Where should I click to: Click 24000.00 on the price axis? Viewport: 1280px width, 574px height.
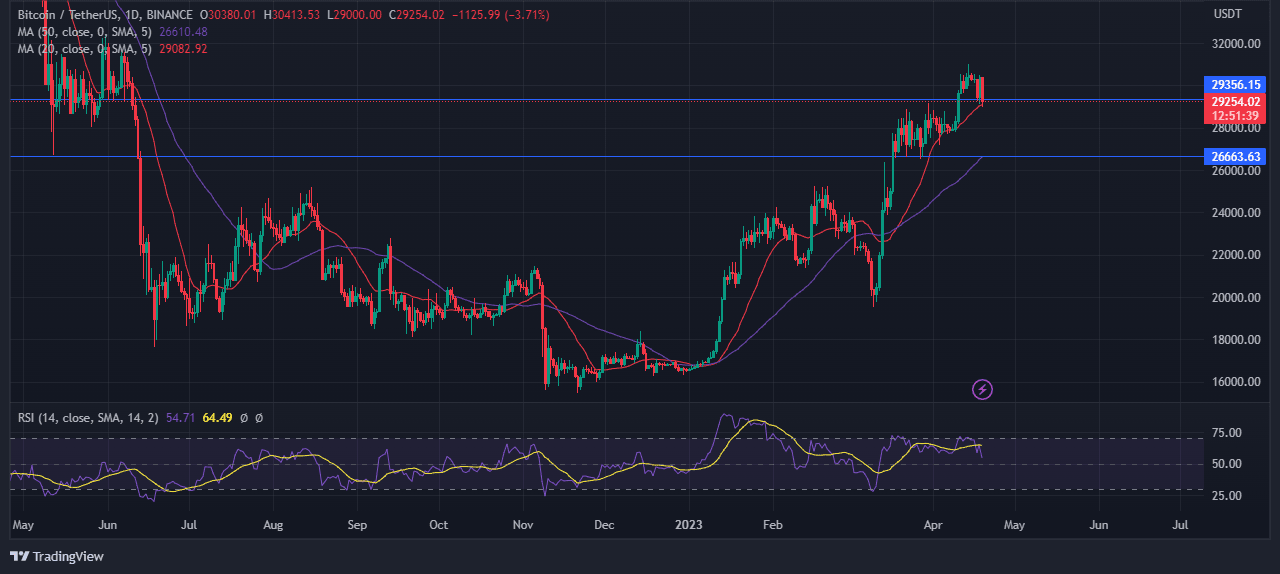coord(1235,213)
